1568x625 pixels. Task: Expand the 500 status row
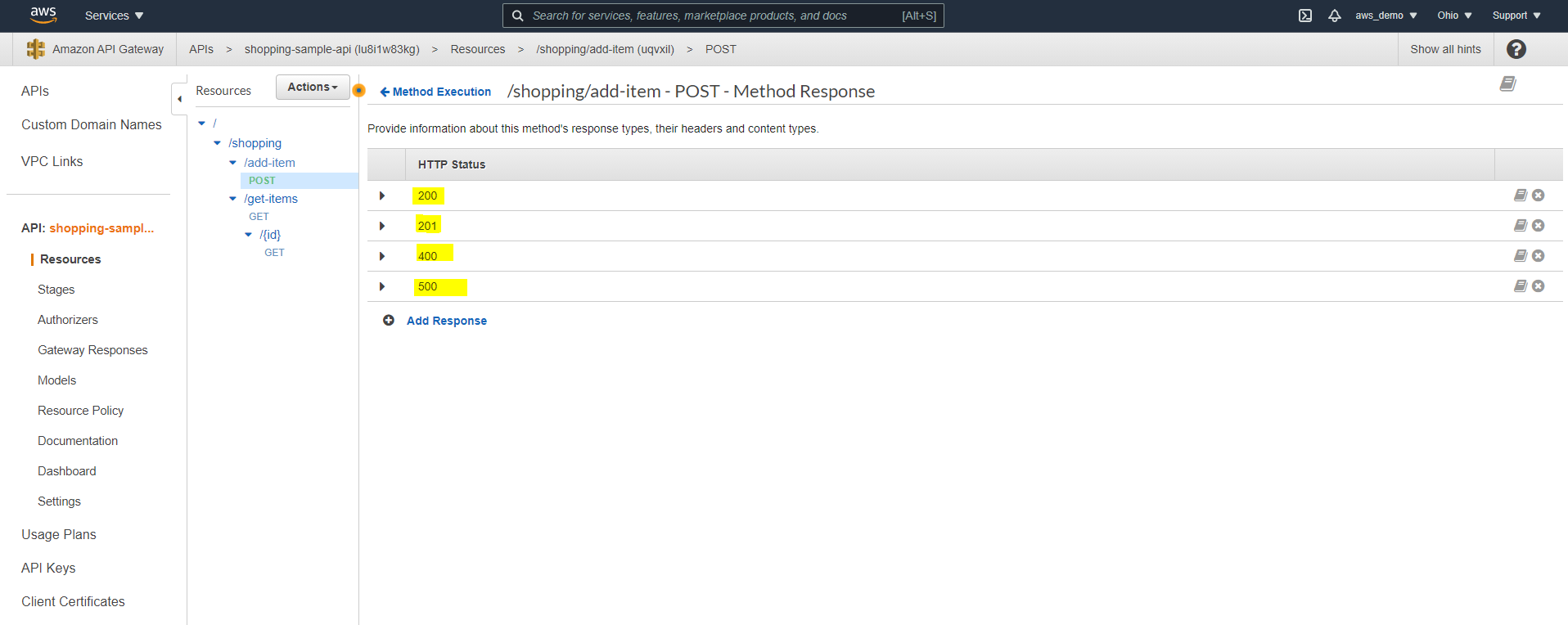(x=382, y=286)
